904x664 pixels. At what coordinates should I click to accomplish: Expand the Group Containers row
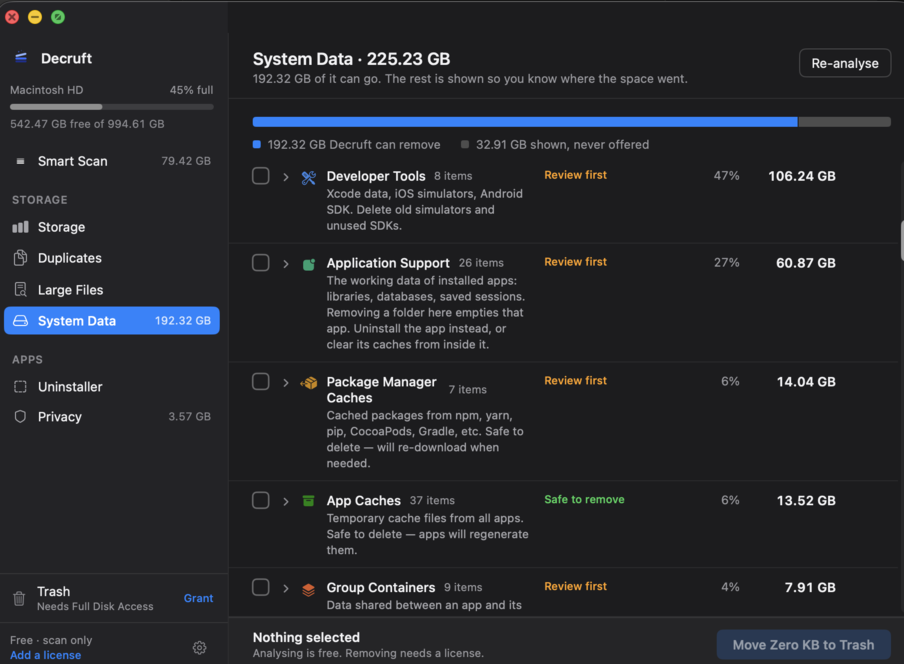tap(285, 588)
